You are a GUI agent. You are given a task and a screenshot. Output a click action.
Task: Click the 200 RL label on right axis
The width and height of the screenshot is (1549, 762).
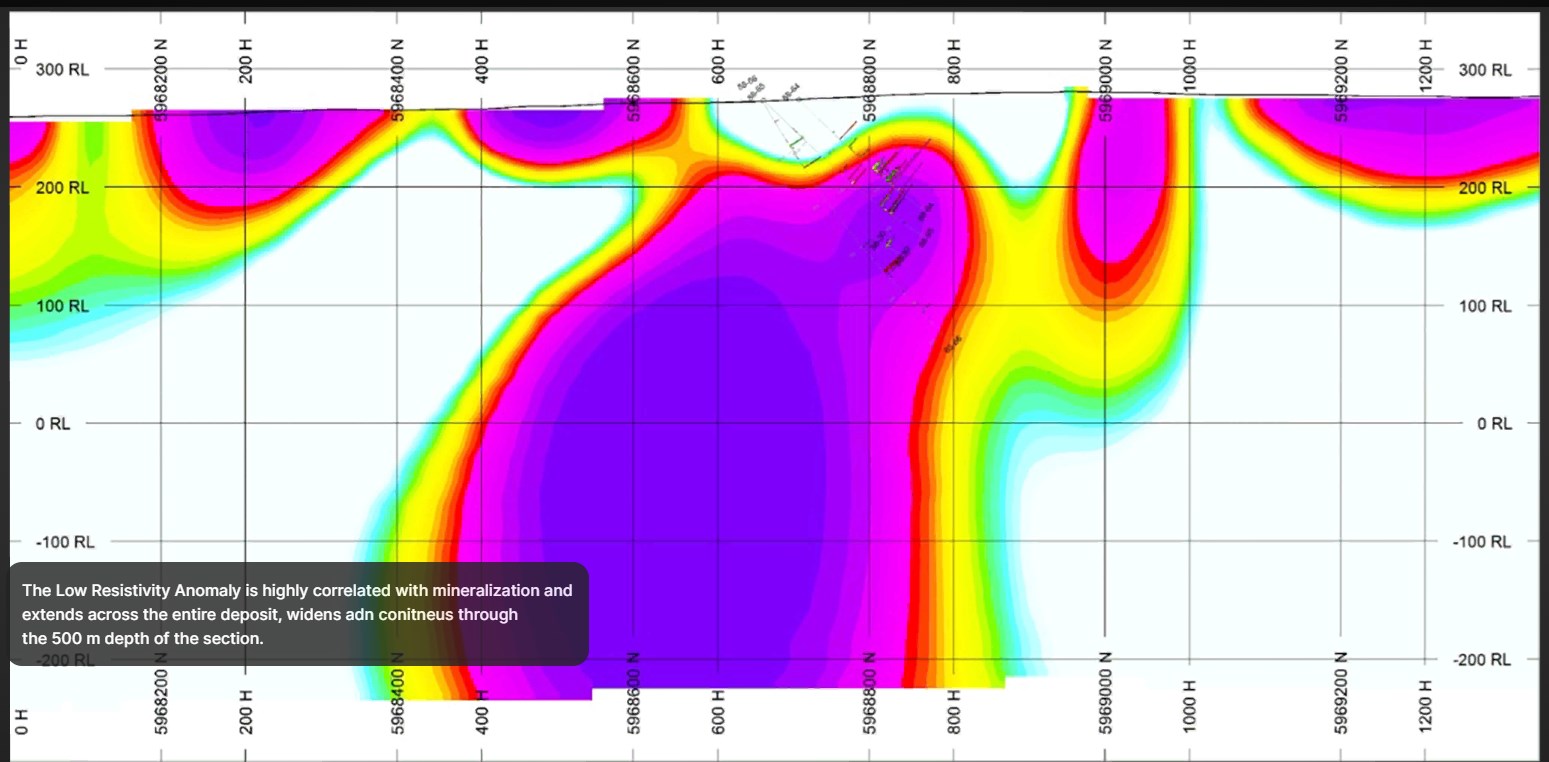(x=1485, y=188)
